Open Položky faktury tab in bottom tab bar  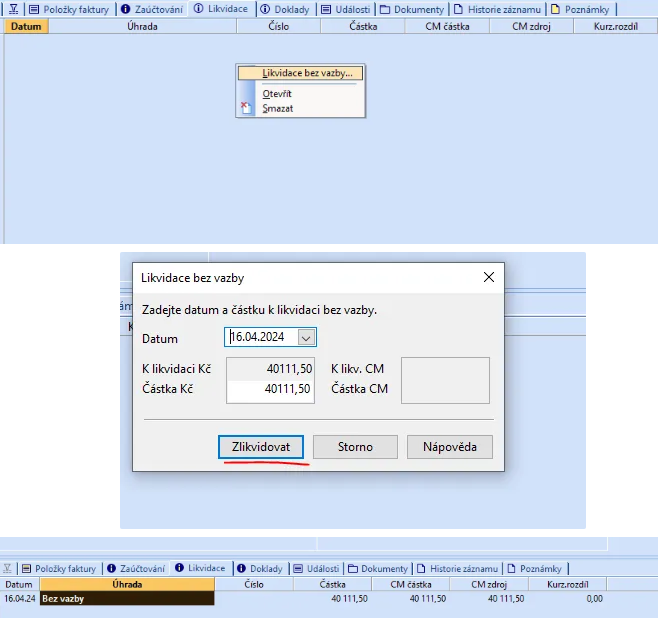click(x=59, y=568)
